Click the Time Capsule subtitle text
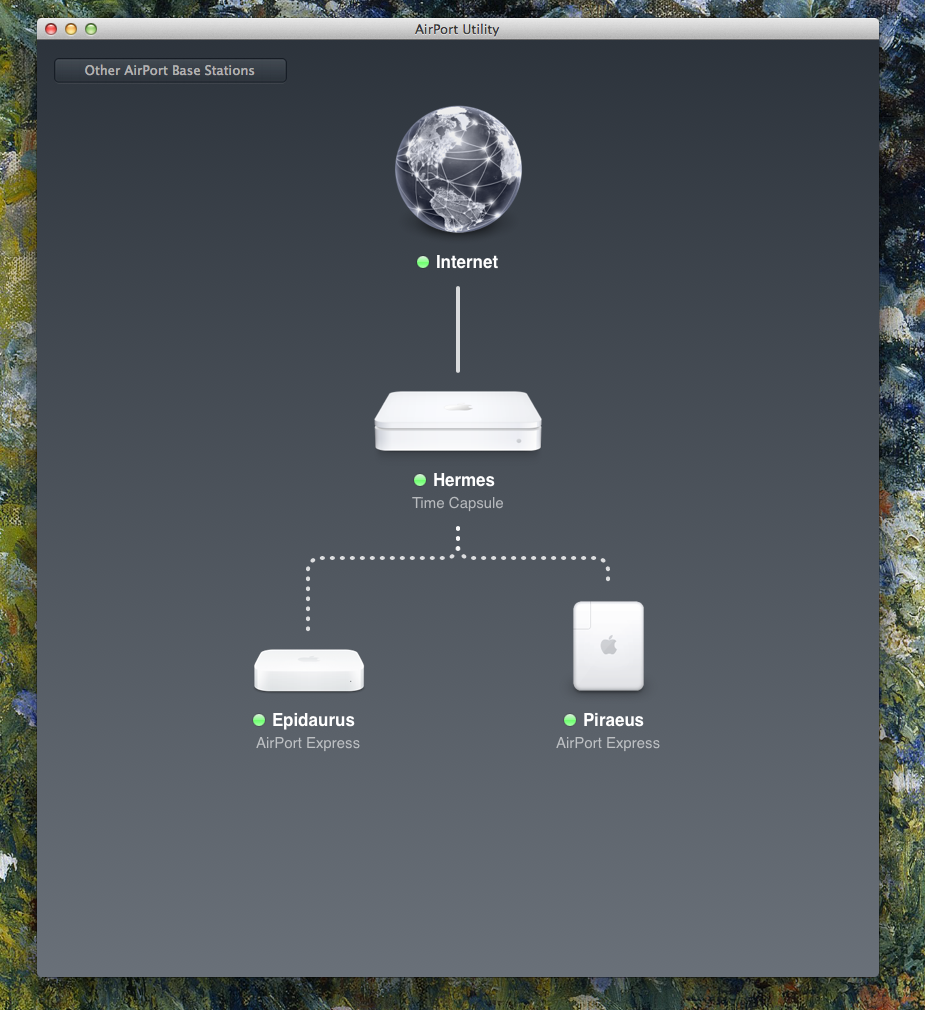Viewport: 925px width, 1010px height. point(457,503)
